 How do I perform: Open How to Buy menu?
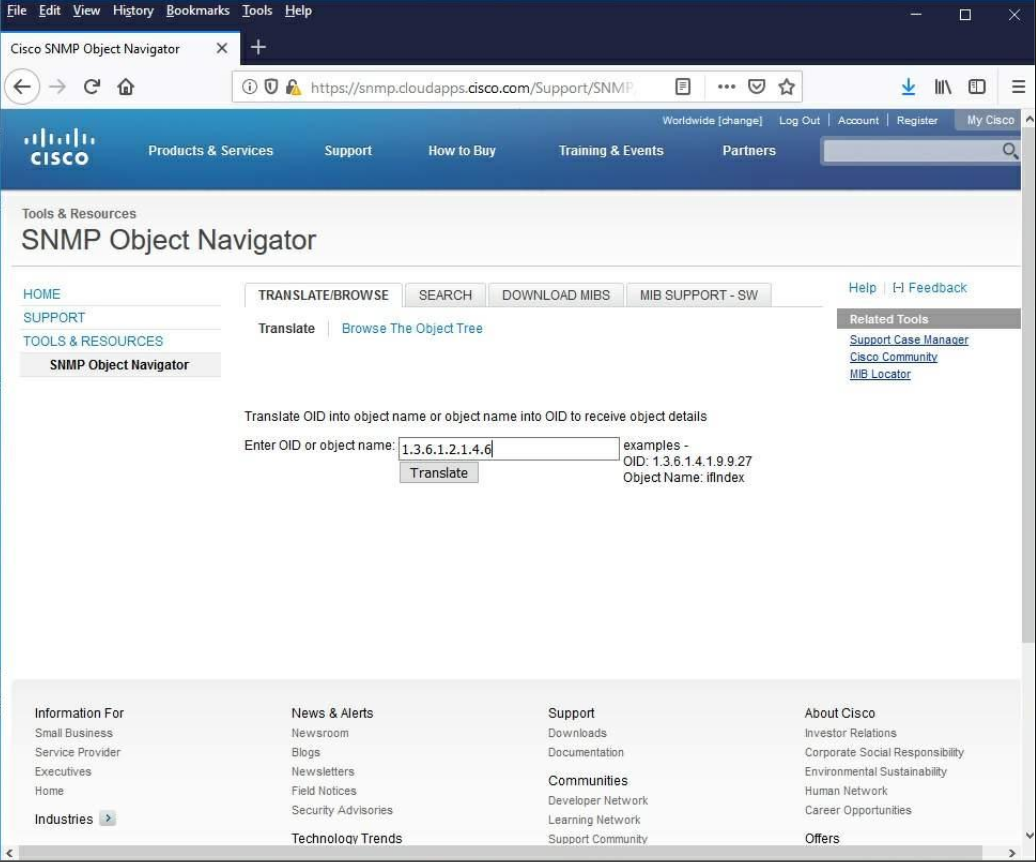pos(462,151)
